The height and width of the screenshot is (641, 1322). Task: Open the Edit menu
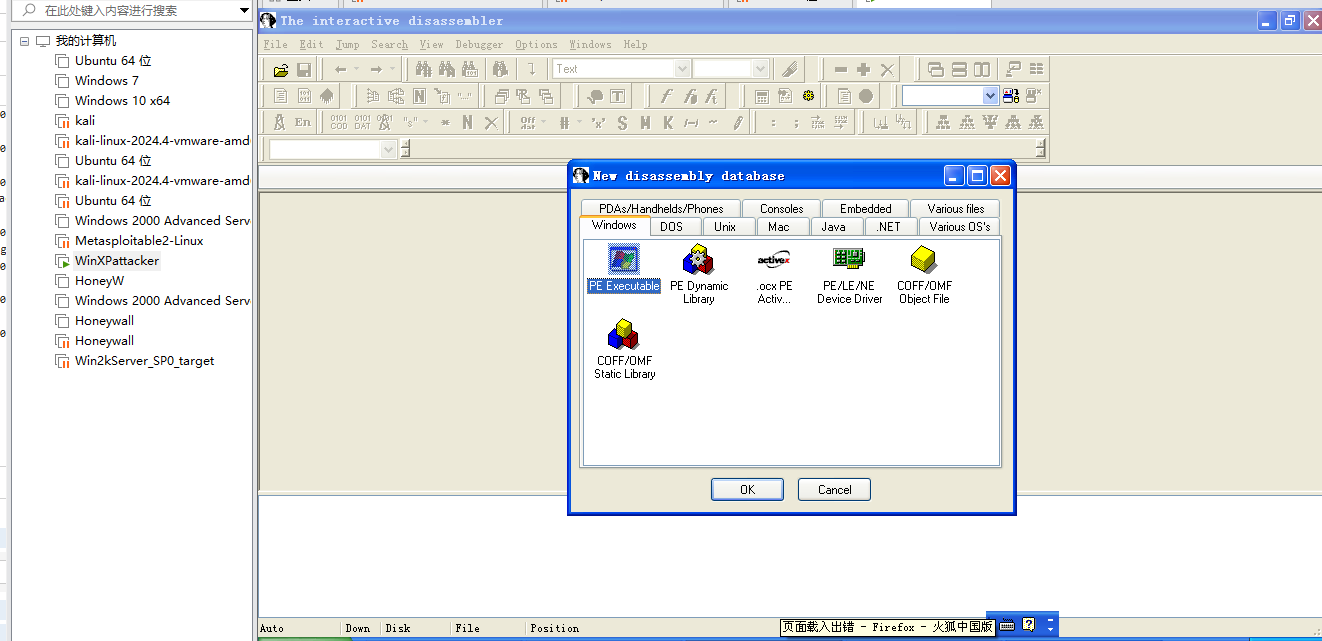coord(311,44)
